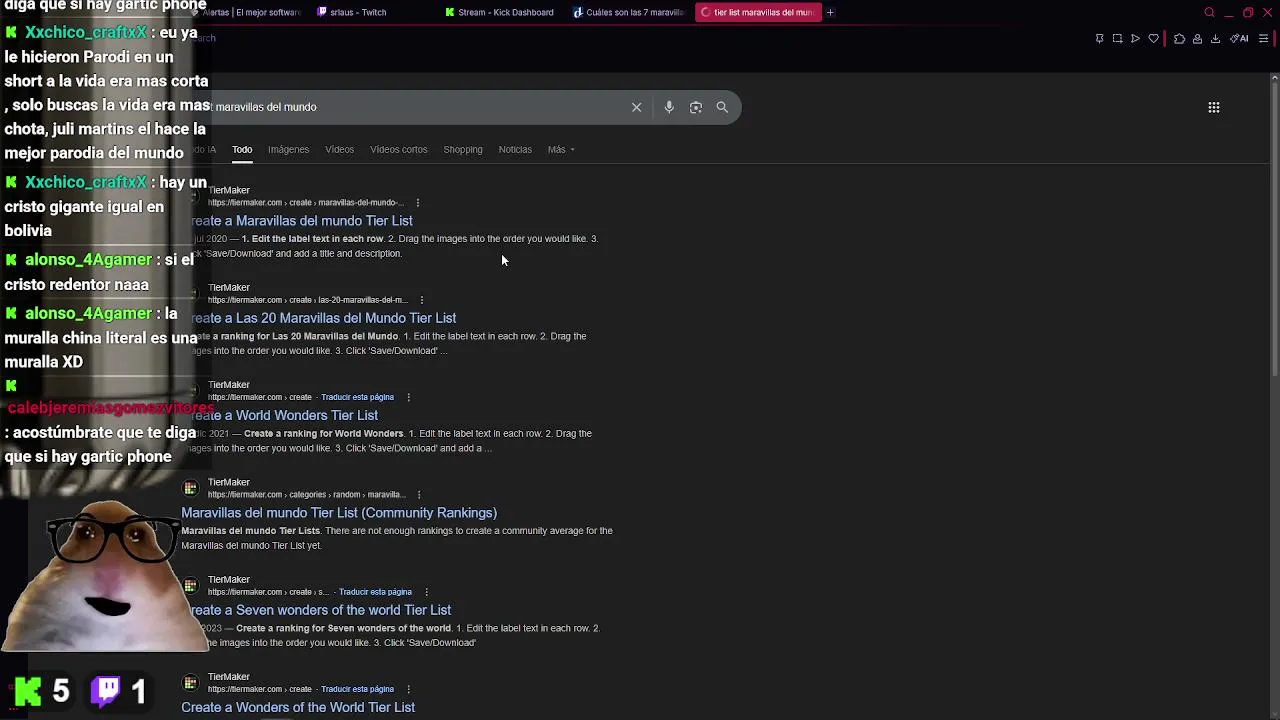Open the player play icon in toolbar
The width and height of the screenshot is (1280, 720).
click(x=1135, y=39)
